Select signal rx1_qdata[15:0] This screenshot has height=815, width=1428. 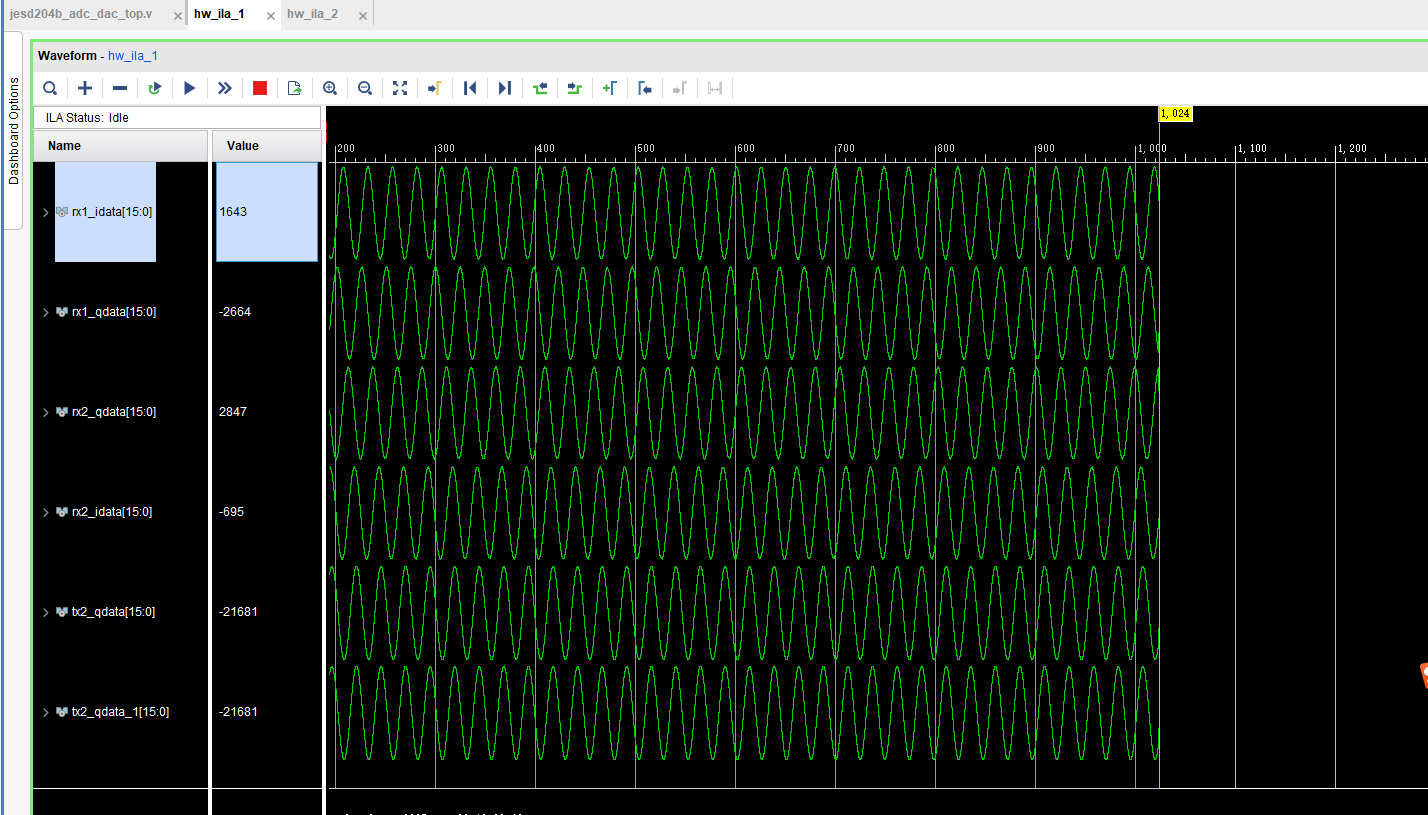114,312
